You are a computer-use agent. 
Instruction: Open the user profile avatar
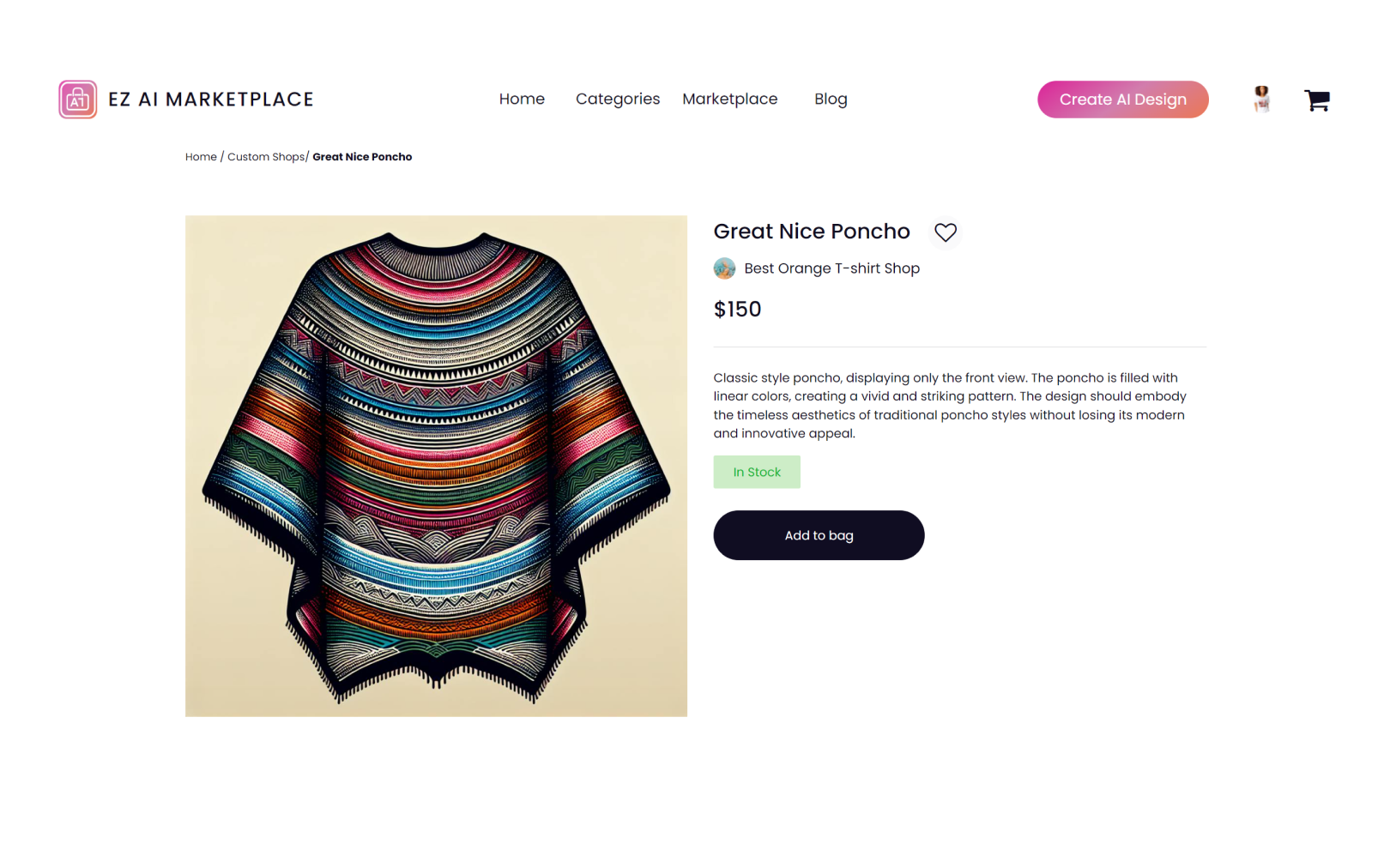1261,99
